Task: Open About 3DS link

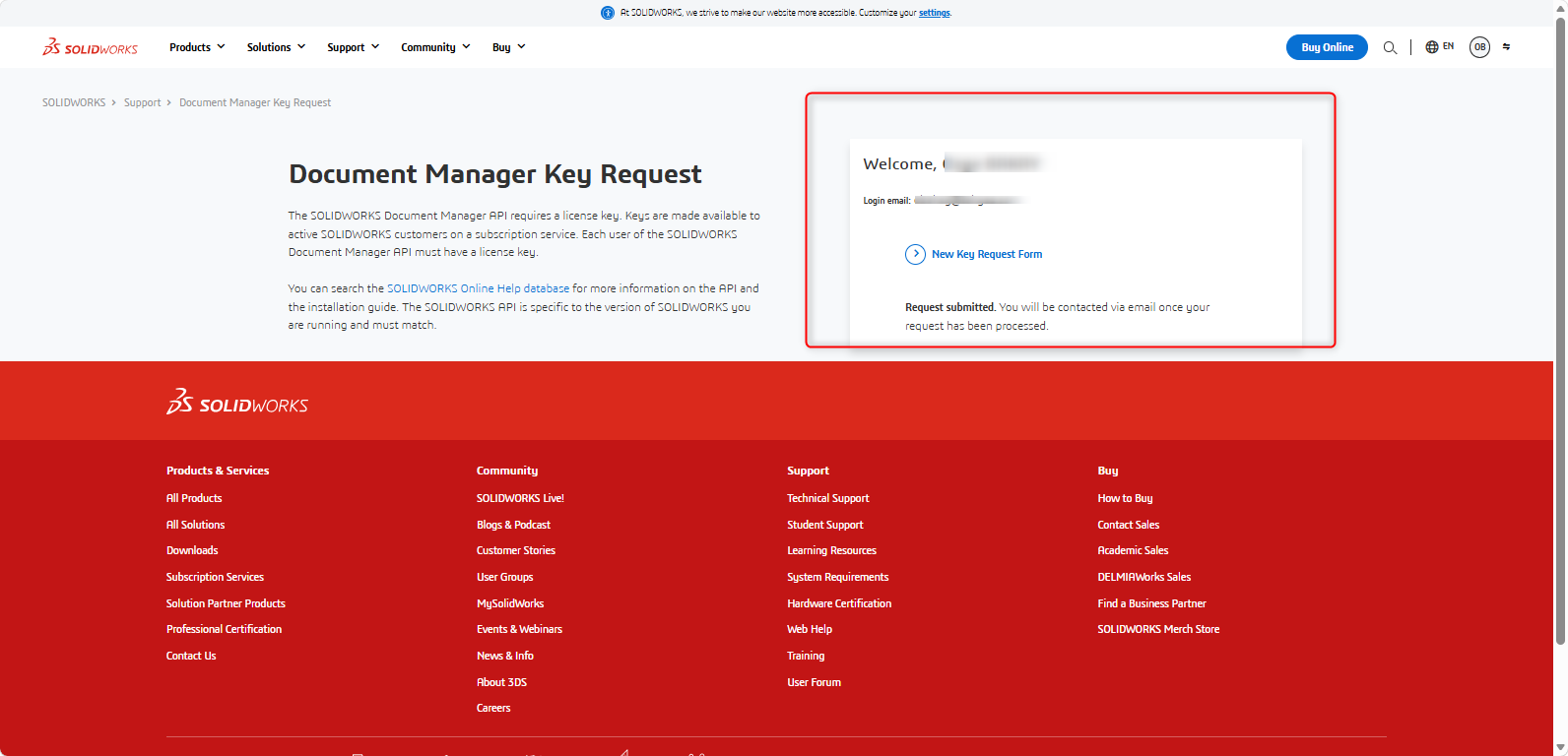Action: [501, 682]
